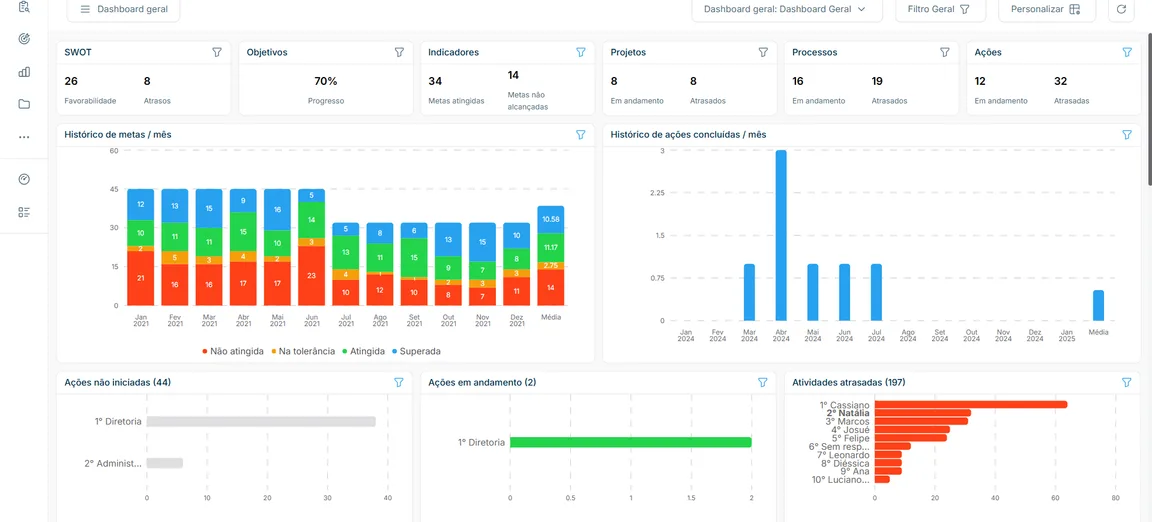The height and width of the screenshot is (522, 1152).
Task: Click Metas não alcançadas value 14
Action: coord(514,75)
